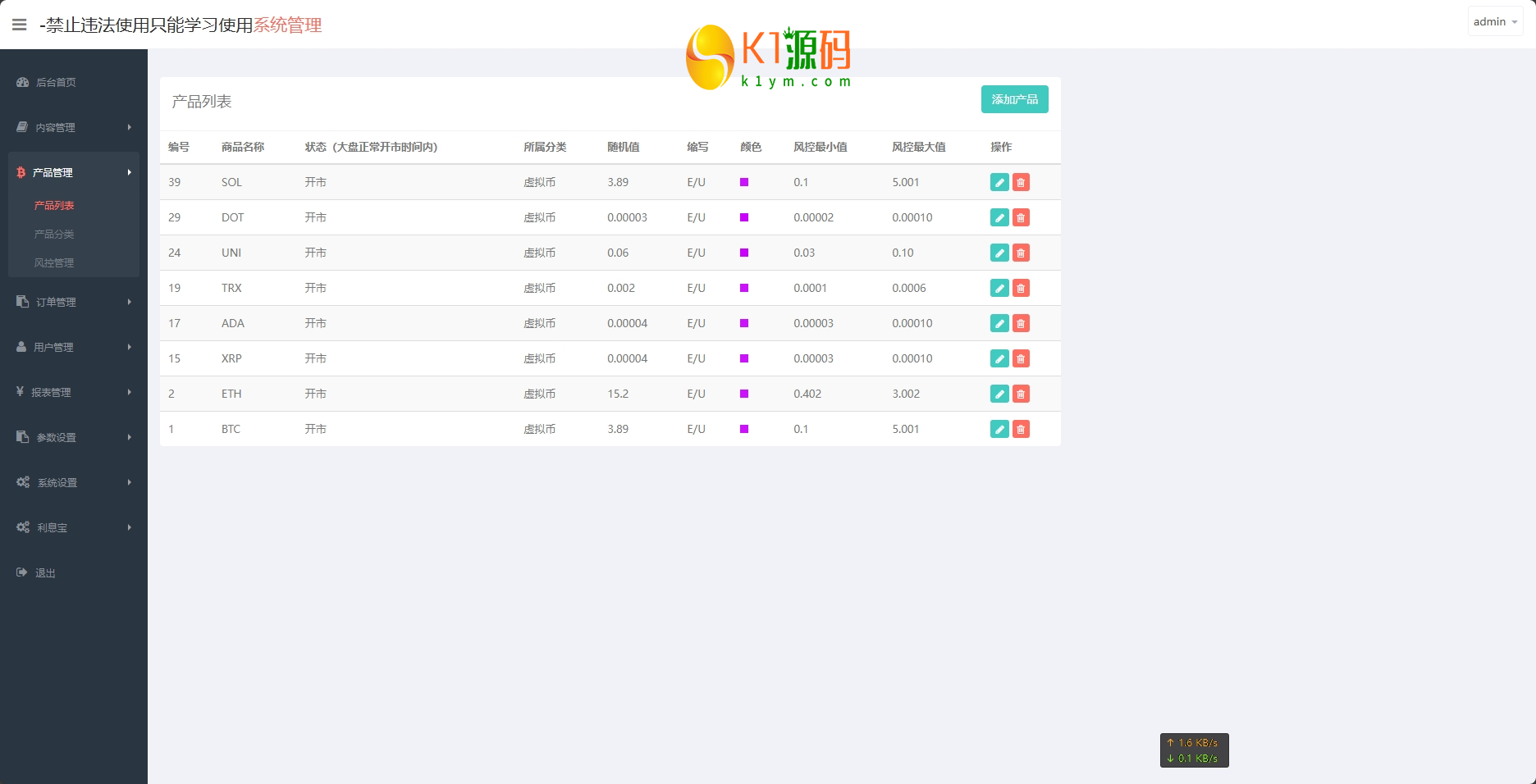Go to 后台首页 dashboard
Screen dimensions: 1536x784
point(56,82)
